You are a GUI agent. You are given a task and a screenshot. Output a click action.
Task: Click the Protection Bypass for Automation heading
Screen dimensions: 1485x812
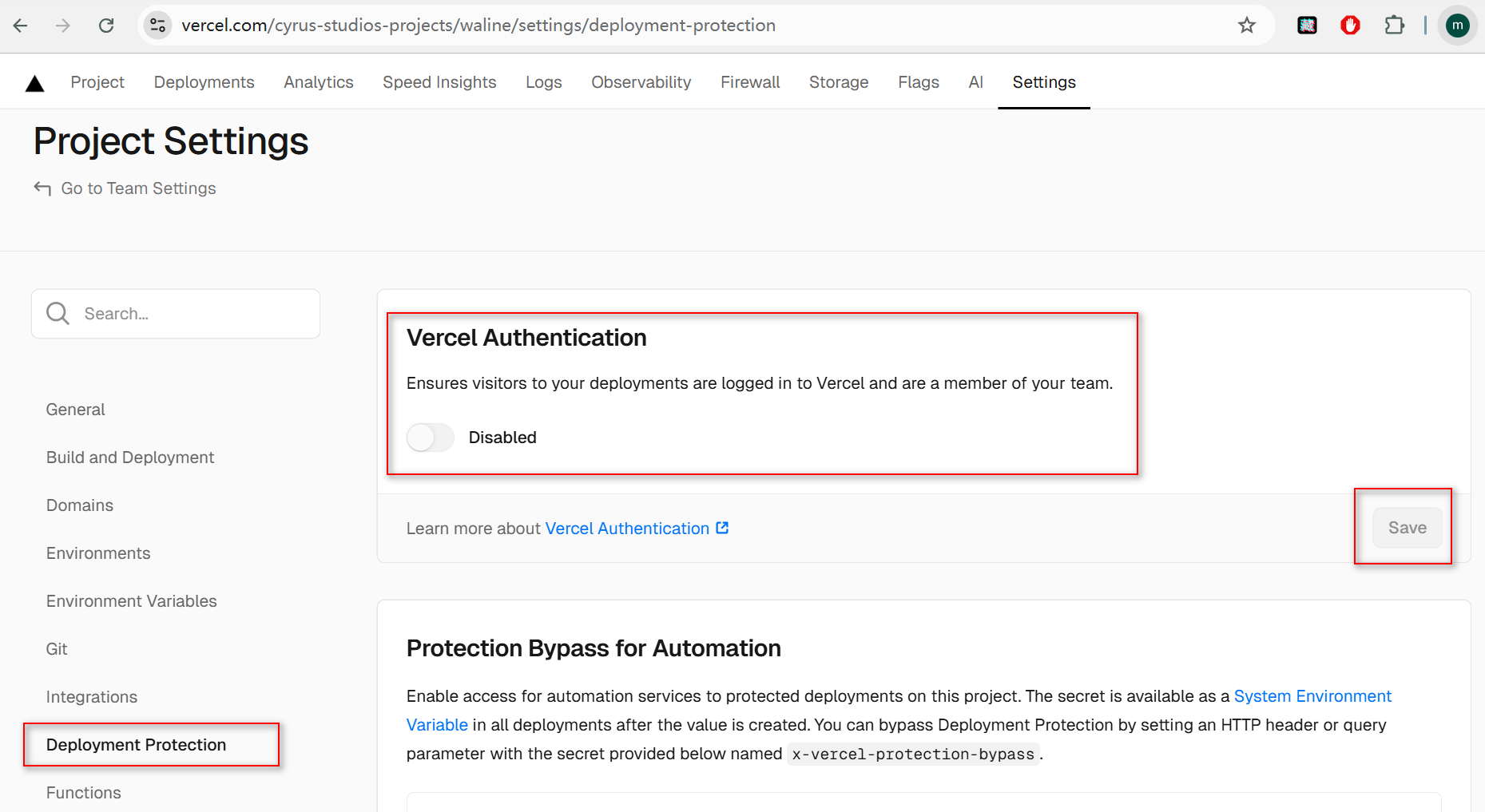(x=594, y=648)
